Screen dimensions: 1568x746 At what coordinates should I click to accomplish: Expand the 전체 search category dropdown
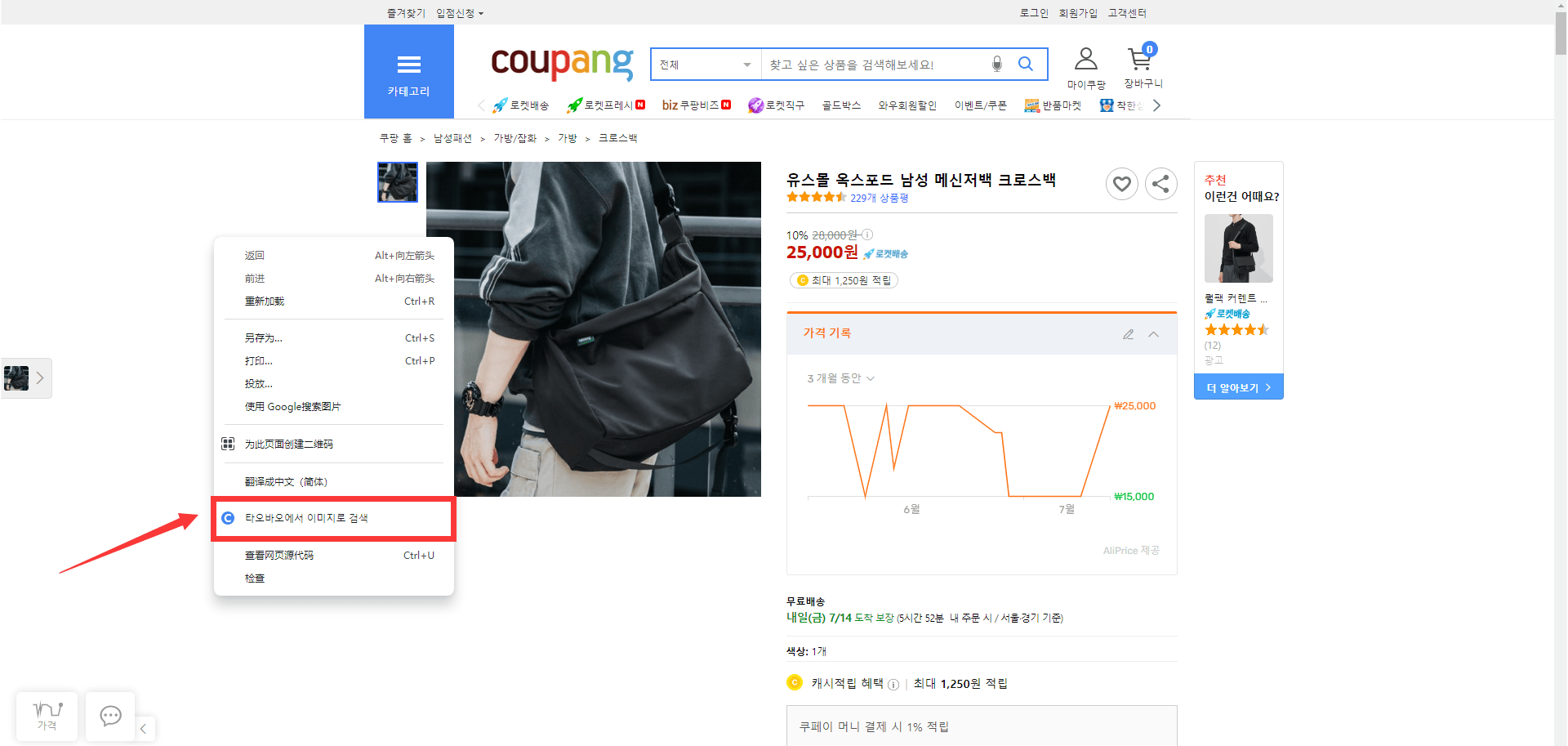706,65
